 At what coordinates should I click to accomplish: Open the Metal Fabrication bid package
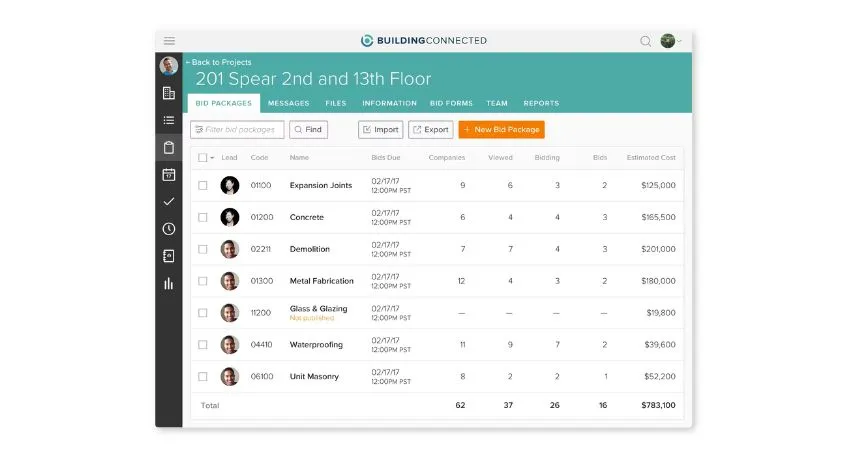[x=321, y=281]
